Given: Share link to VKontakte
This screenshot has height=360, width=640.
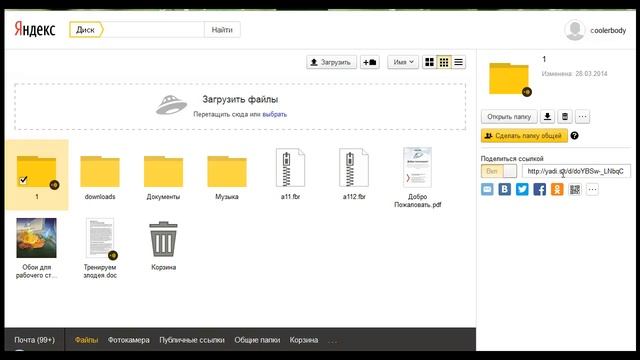Looking at the screenshot, I should pos(505,189).
